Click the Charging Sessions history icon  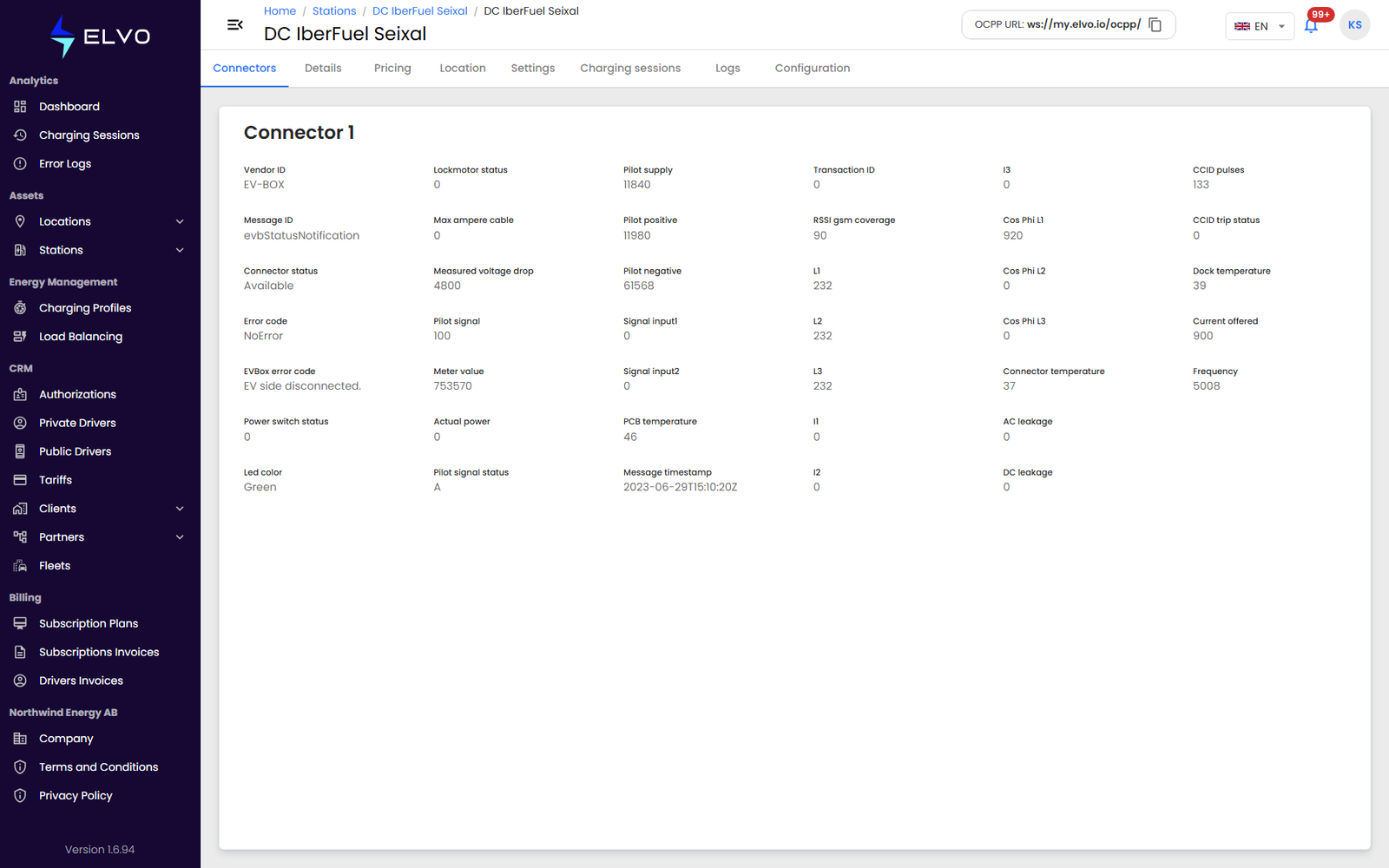pyautogui.click(x=20, y=135)
